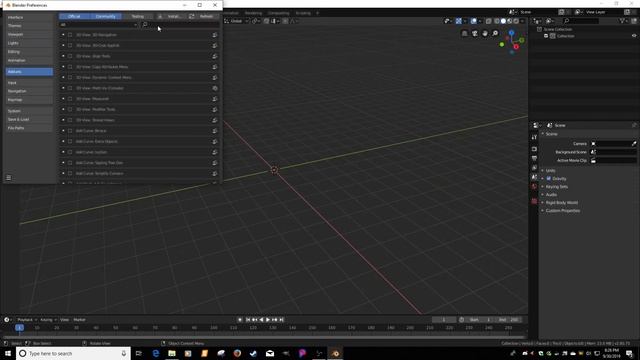The height and width of the screenshot is (360, 640).
Task: Enable the 3D View: Copy Attributes Menu checkbox
Action: 70,67
